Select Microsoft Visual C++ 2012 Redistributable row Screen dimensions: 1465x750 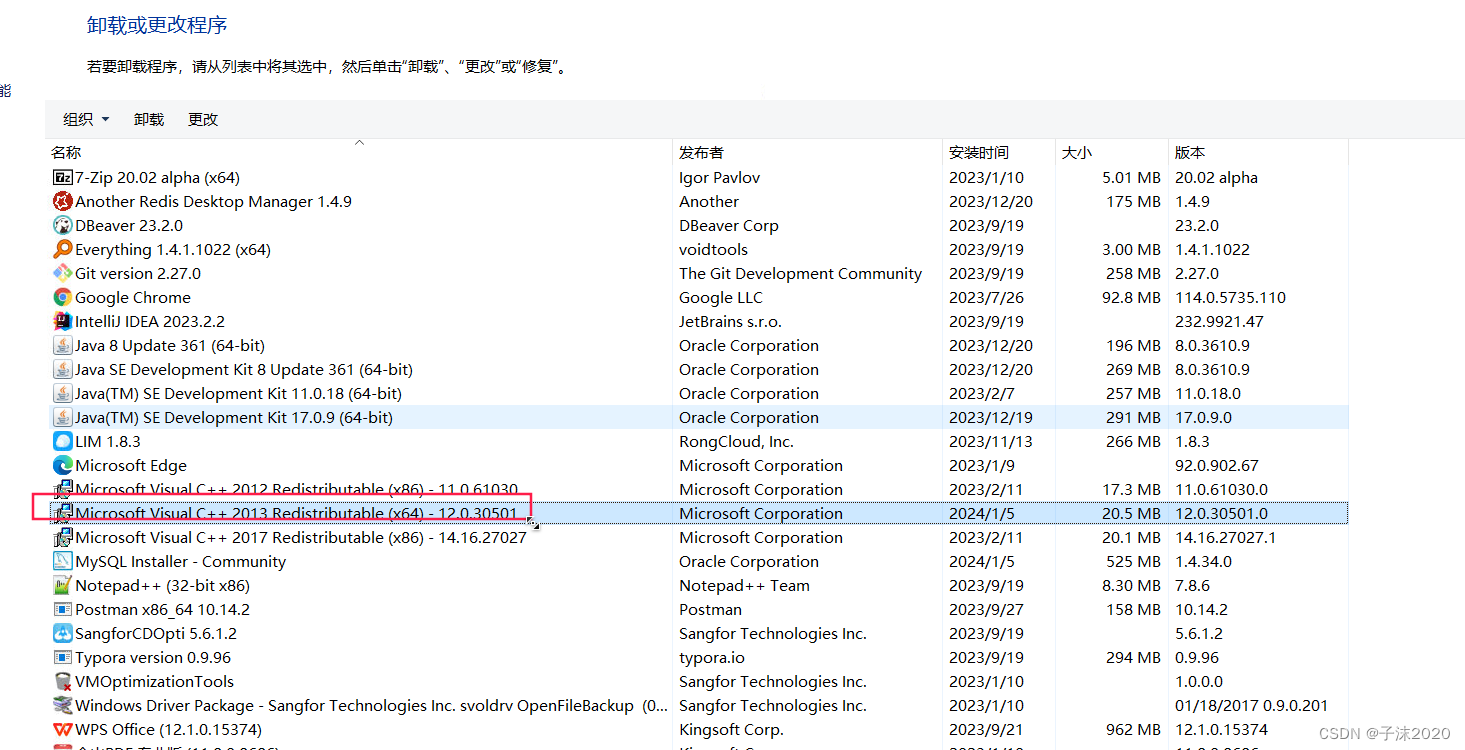698,489
